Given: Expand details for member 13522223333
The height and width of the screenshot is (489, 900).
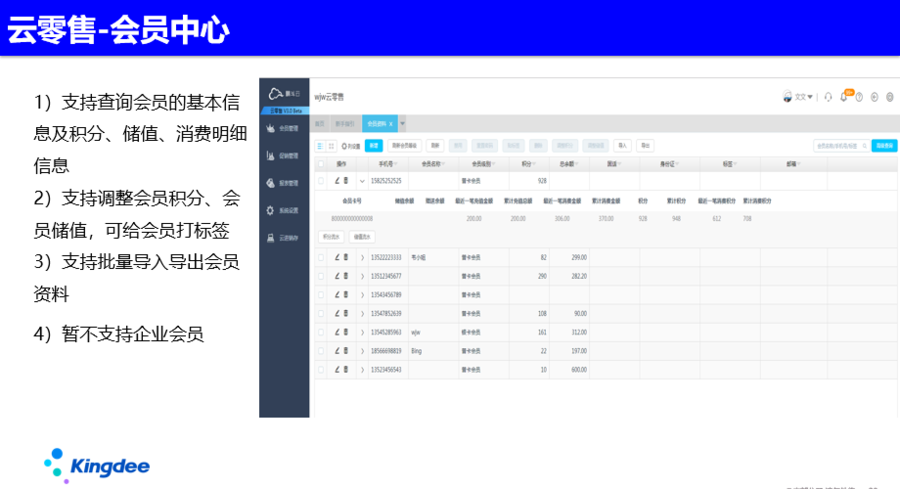Looking at the screenshot, I should coord(362,258).
